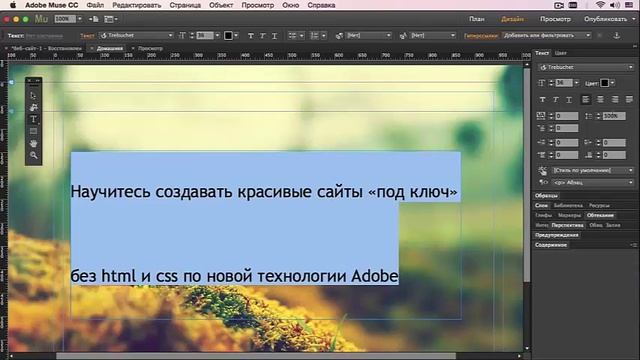Click the download icon in control bar
Image resolution: width=640 pixels, height=360 pixels.
(x=616, y=36)
